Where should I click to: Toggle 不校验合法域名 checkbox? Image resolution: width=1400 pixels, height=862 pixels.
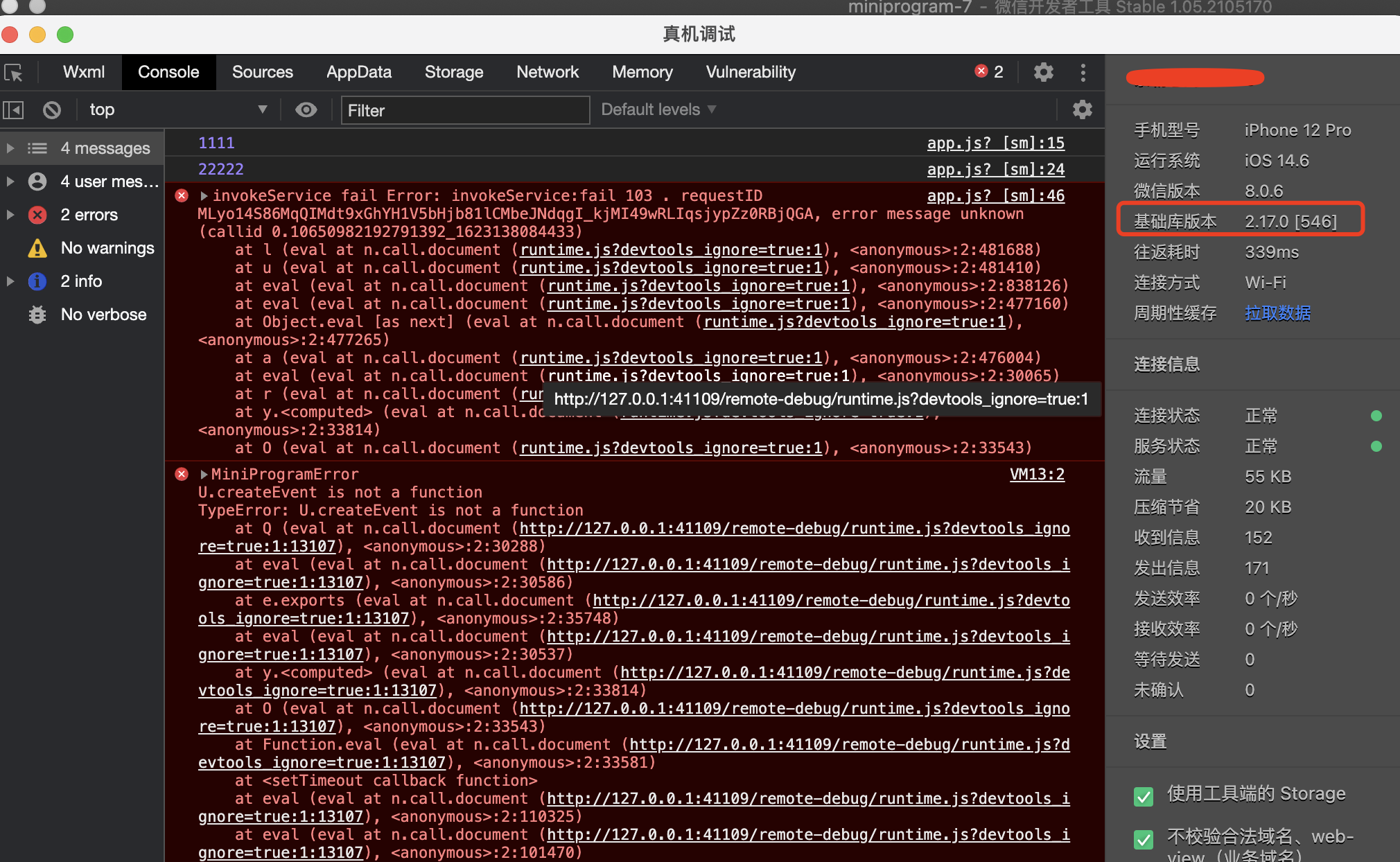pos(1144,839)
